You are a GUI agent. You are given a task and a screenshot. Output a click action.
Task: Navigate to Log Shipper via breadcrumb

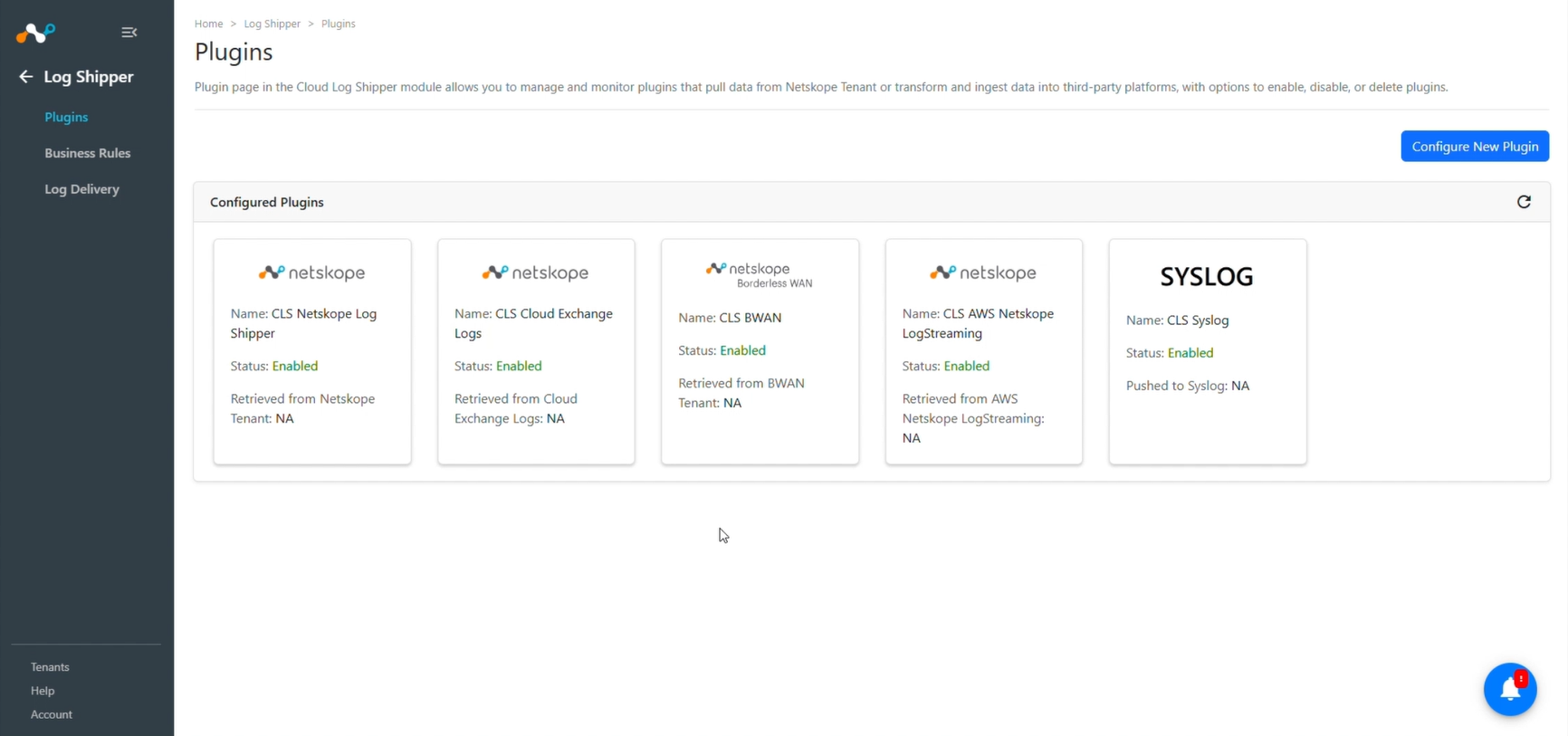(x=272, y=24)
